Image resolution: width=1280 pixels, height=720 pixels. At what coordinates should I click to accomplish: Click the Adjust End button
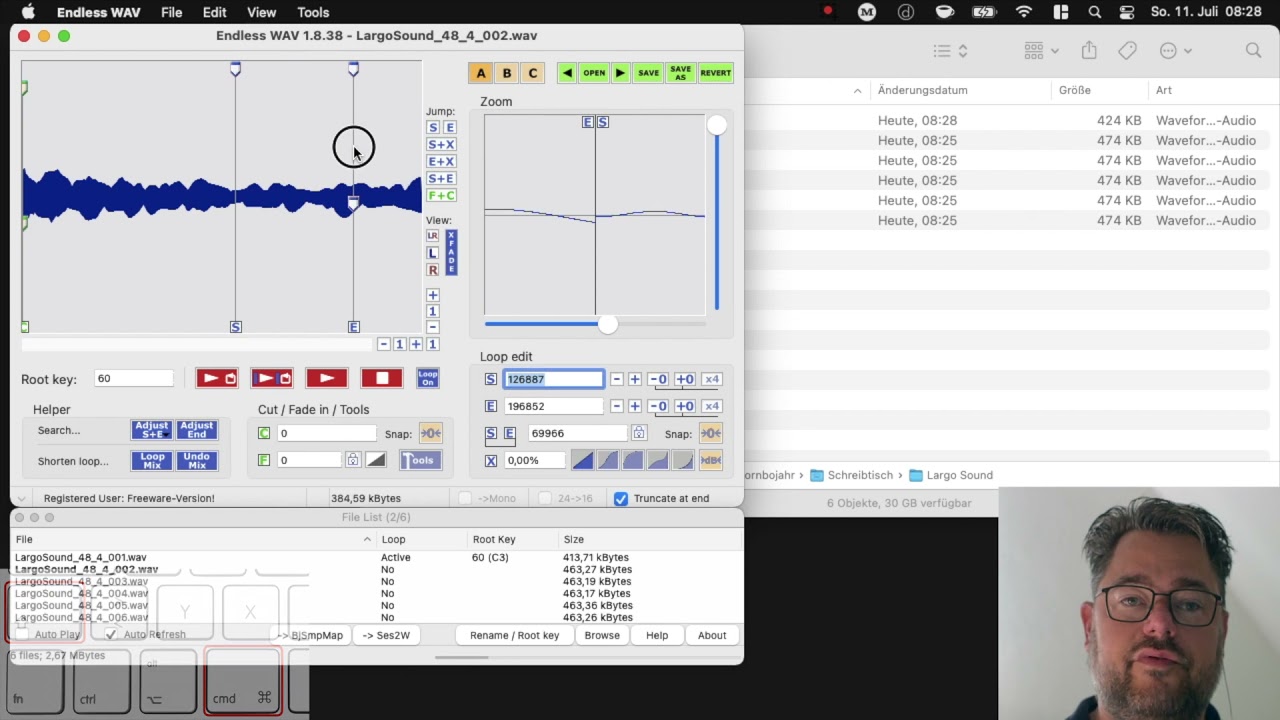coord(197,430)
